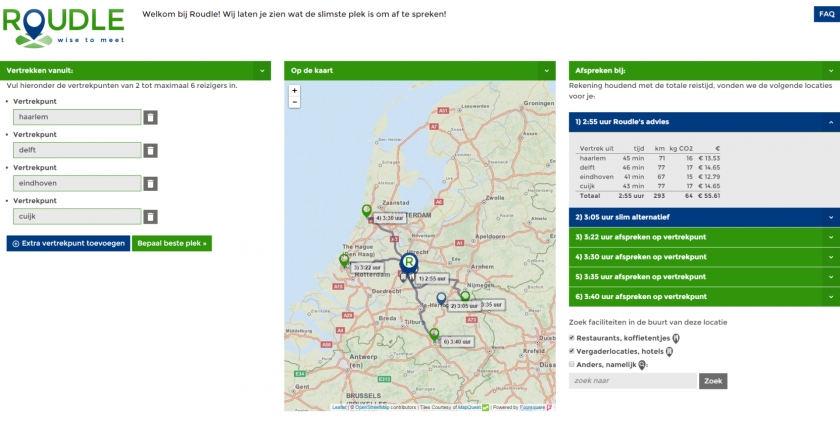The width and height of the screenshot is (840, 430).
Task: Click the '1) 2:55 uur' map label
Action: pos(432,279)
